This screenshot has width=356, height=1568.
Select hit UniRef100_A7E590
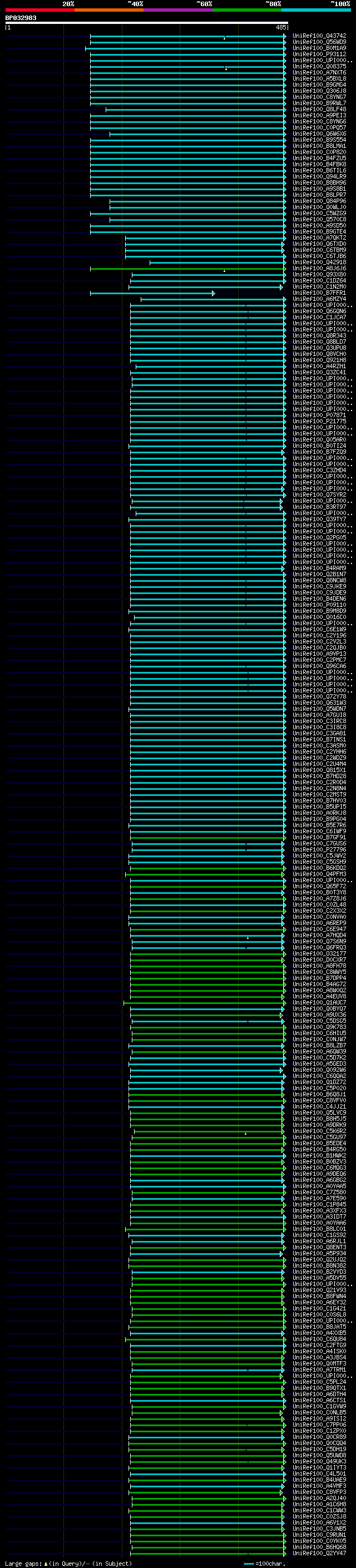319,1199
